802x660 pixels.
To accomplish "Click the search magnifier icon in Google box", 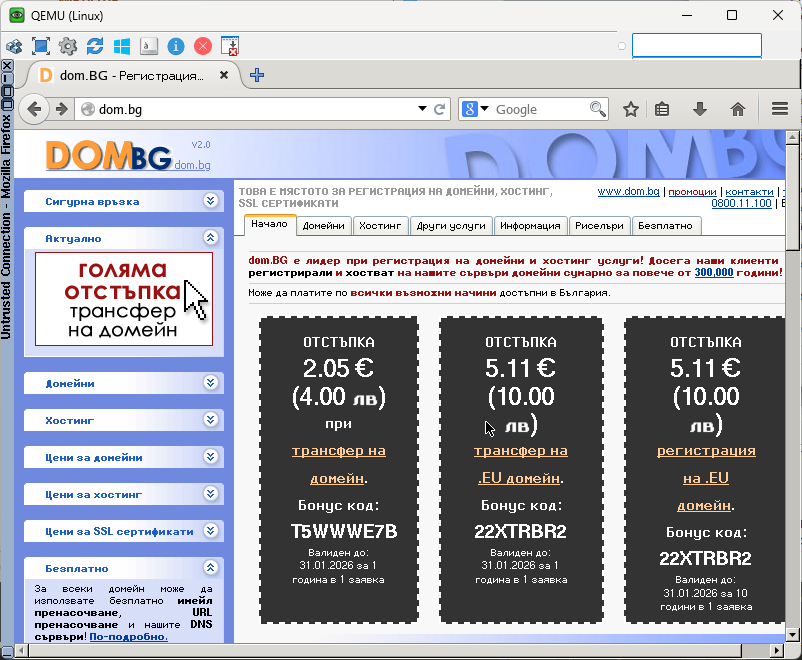I will pos(597,109).
